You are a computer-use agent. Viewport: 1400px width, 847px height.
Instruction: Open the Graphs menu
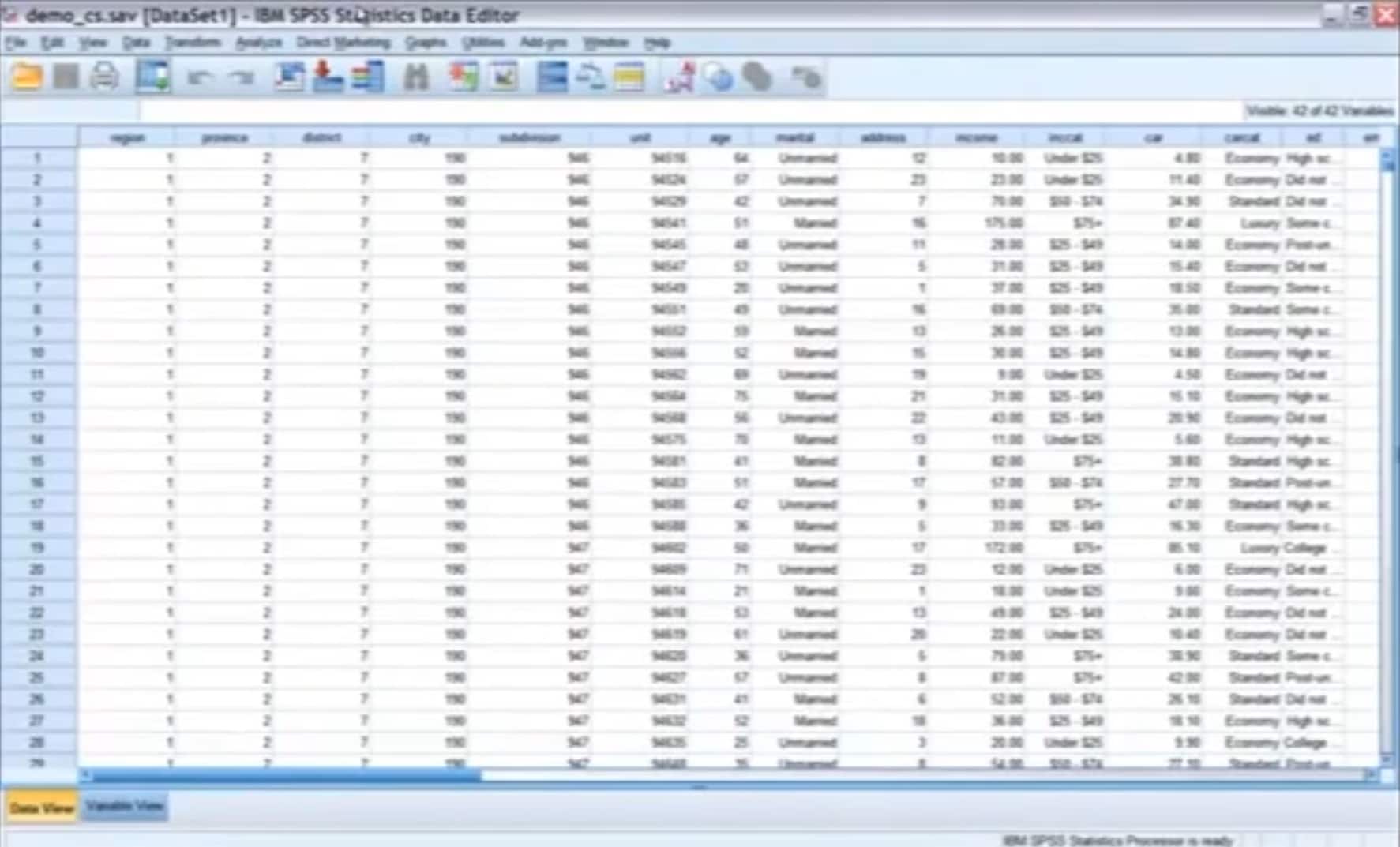tap(426, 42)
